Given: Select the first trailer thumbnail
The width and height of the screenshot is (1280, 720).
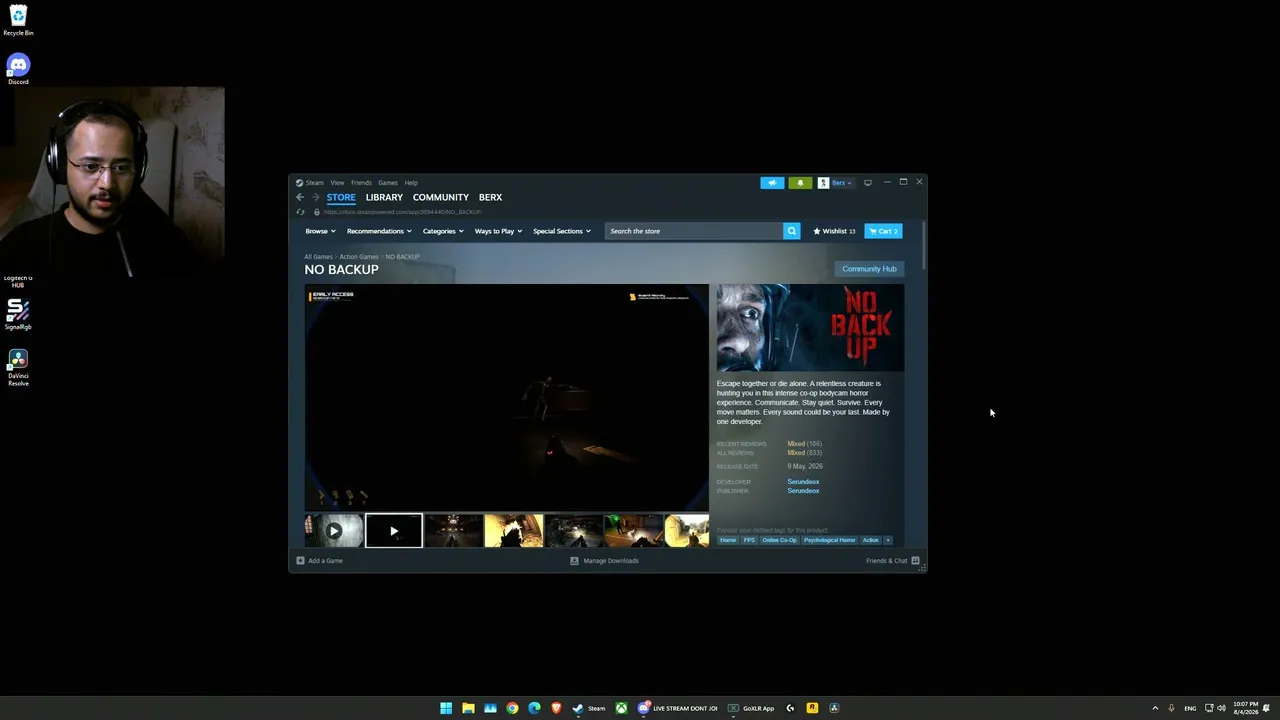Looking at the screenshot, I should tap(334, 530).
